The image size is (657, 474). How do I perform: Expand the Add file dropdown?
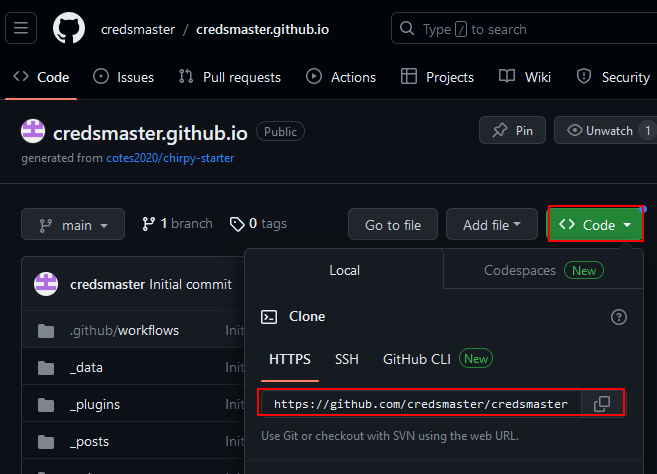click(x=491, y=224)
